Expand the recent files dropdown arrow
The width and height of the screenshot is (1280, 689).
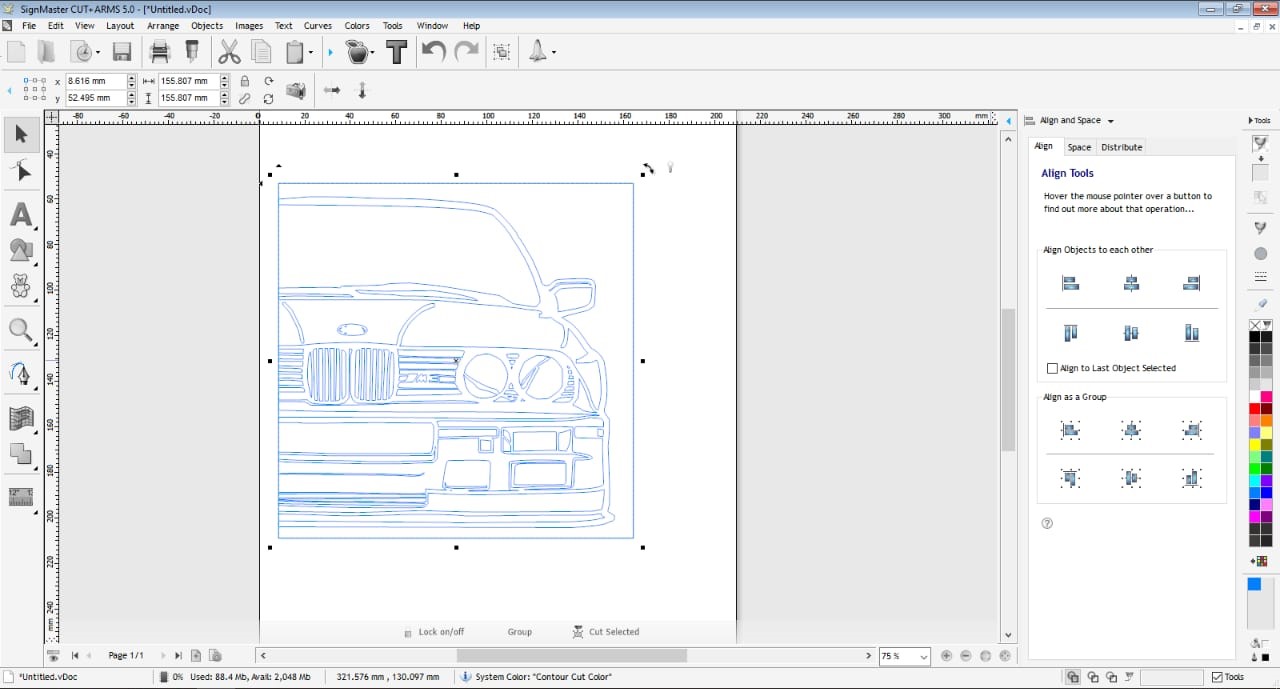[x=97, y=52]
